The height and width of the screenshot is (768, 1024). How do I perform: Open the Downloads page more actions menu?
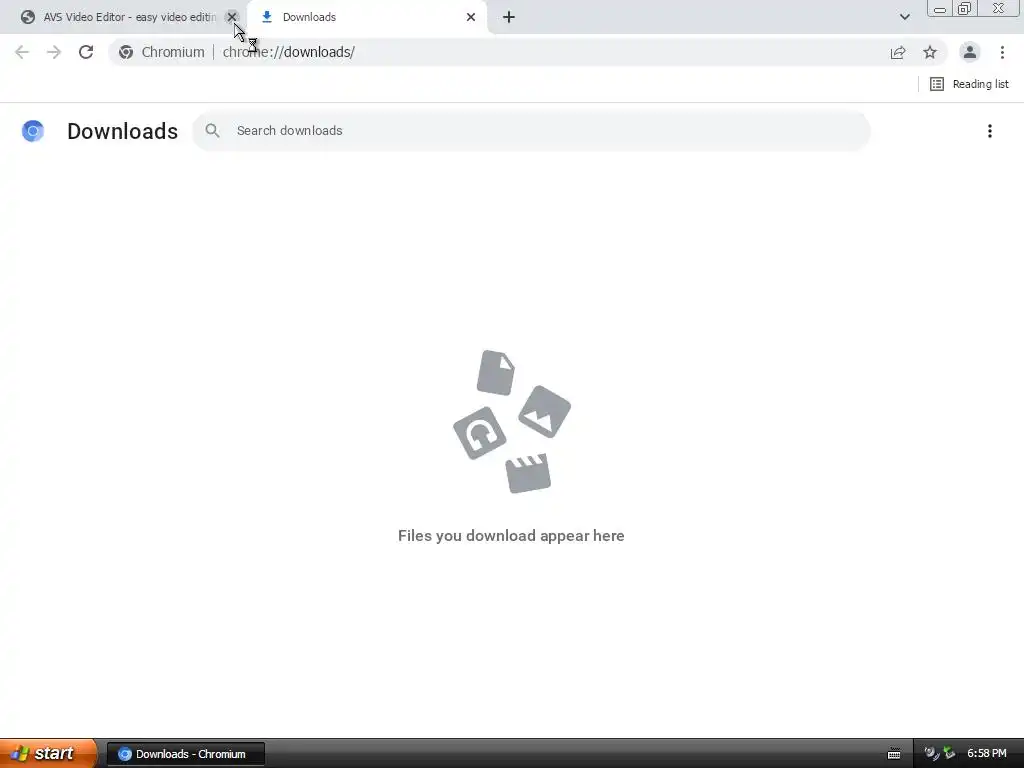pyautogui.click(x=990, y=131)
